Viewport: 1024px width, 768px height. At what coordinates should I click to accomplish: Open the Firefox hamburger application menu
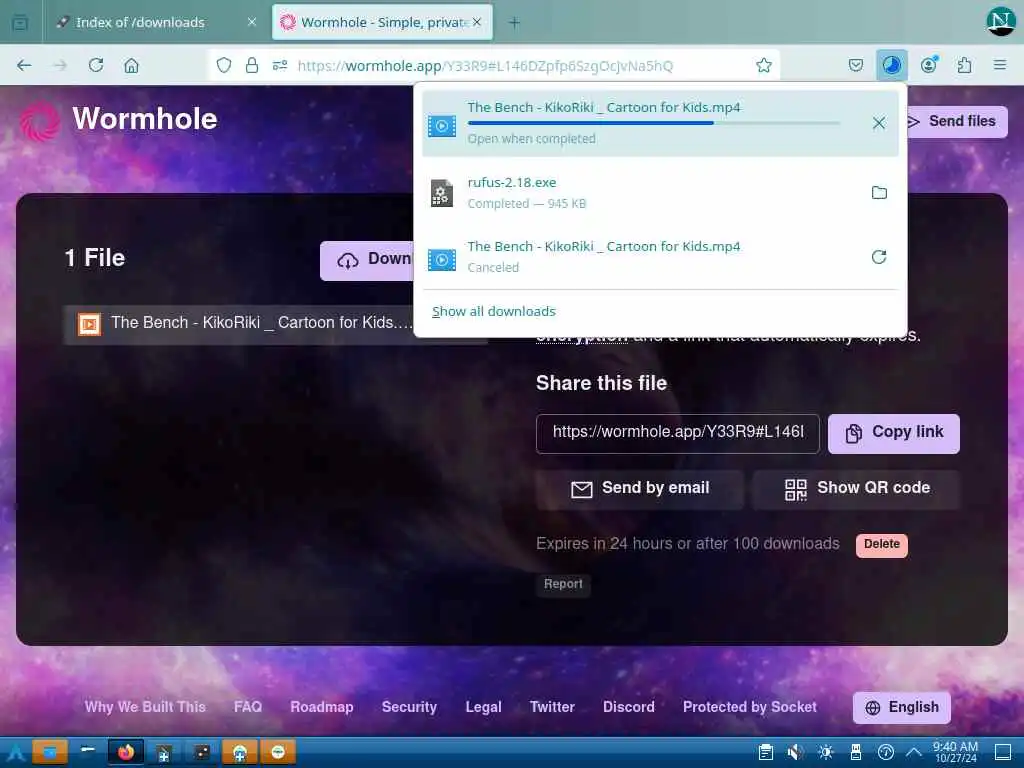1000,65
